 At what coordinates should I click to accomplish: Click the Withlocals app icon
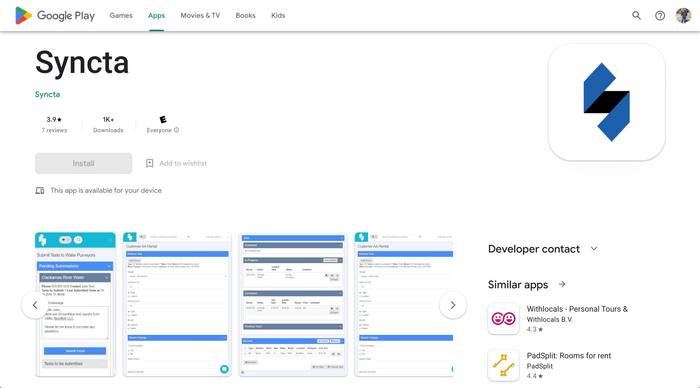click(504, 318)
